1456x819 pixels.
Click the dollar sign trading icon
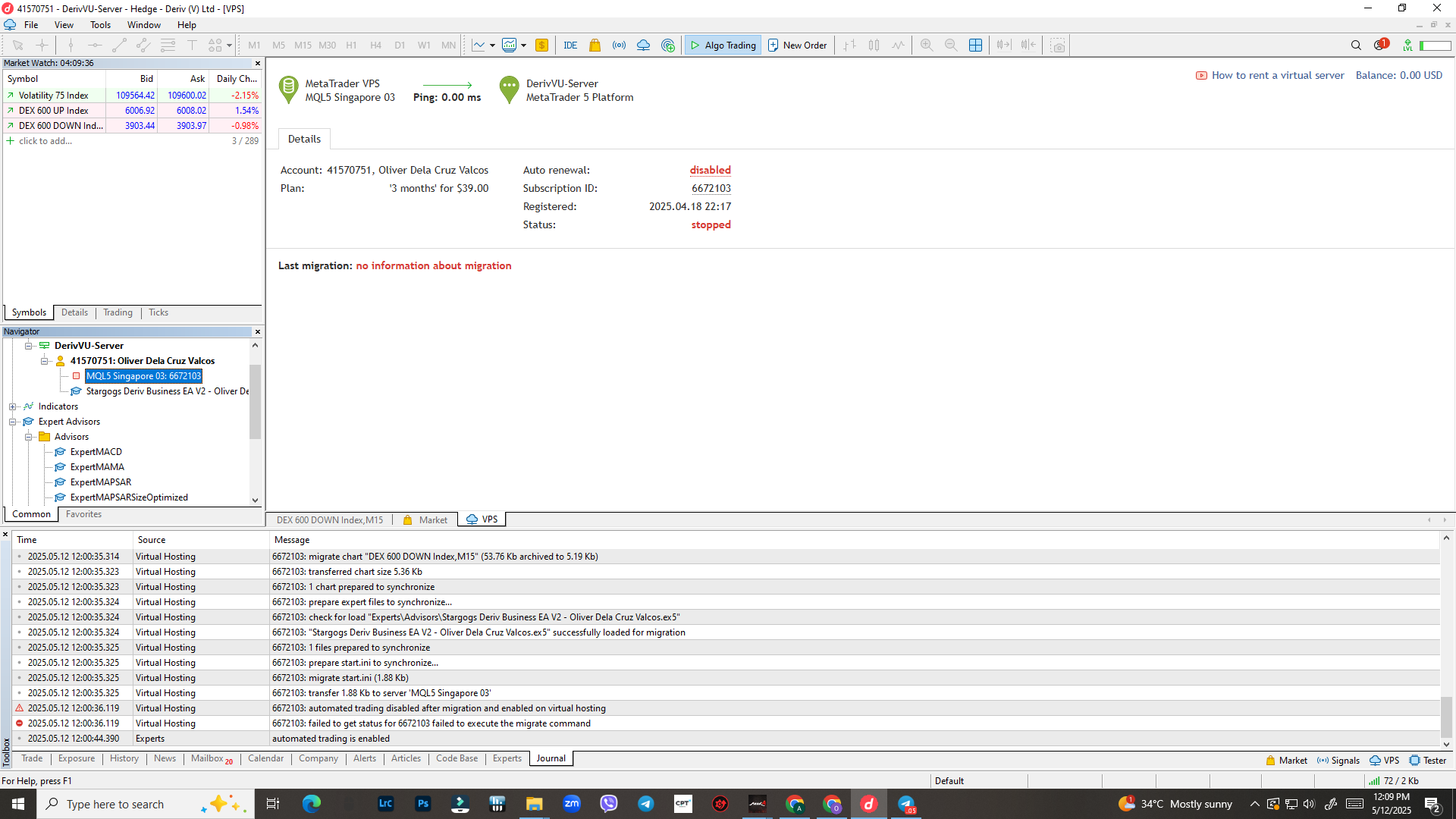point(541,45)
